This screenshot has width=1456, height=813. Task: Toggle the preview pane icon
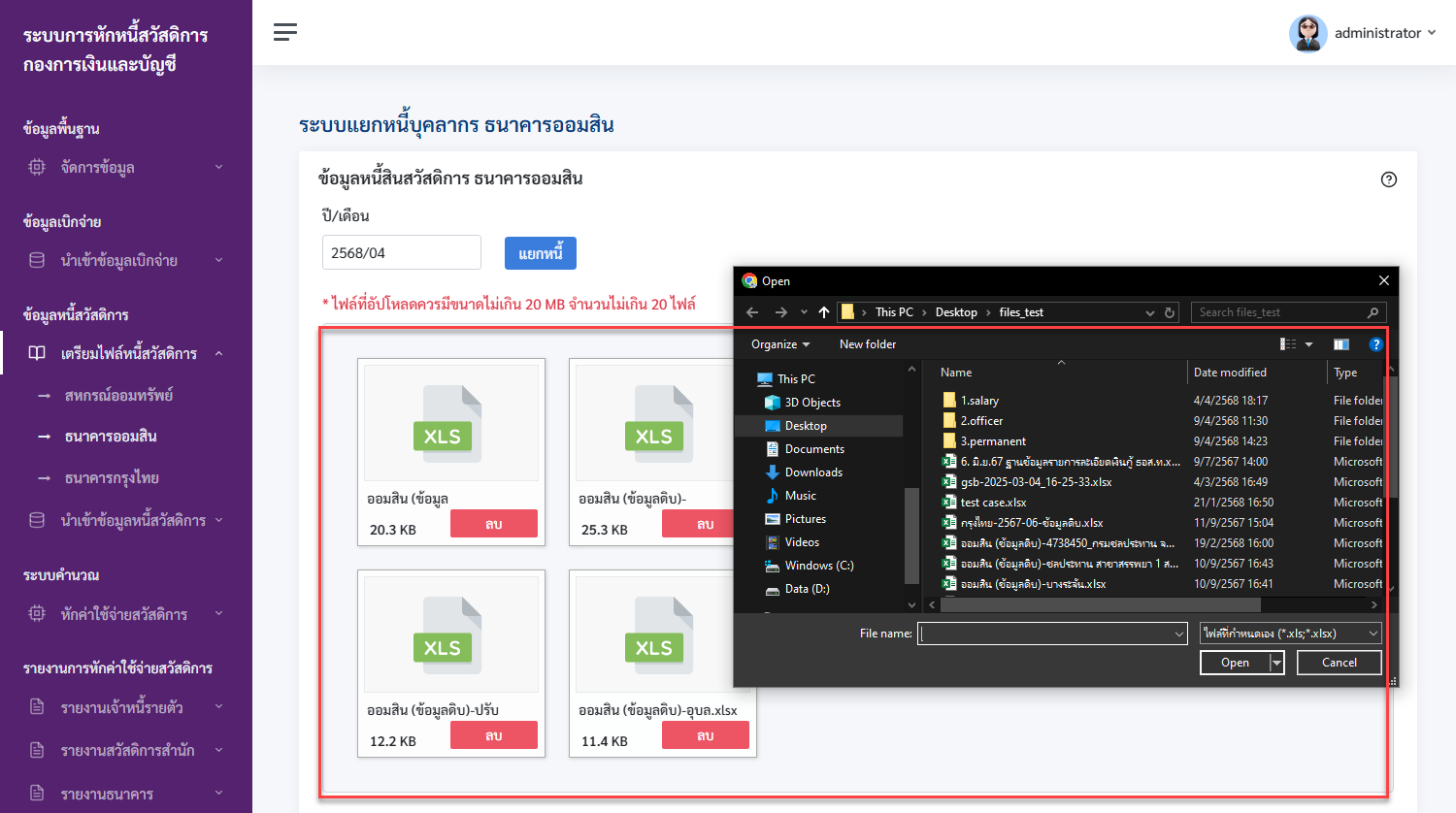point(1340,344)
